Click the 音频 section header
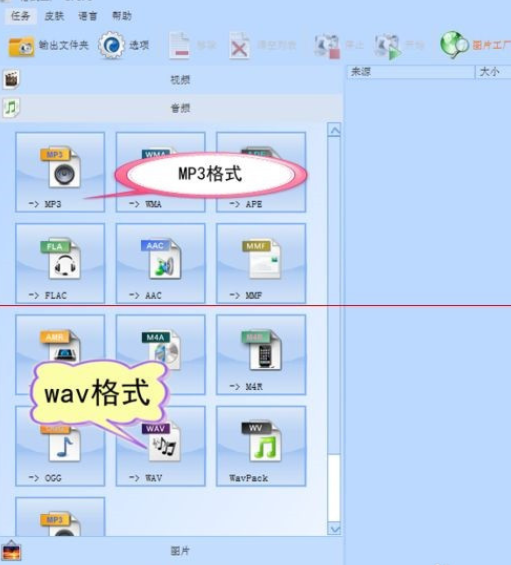The width and height of the screenshot is (511, 565). click(172, 108)
